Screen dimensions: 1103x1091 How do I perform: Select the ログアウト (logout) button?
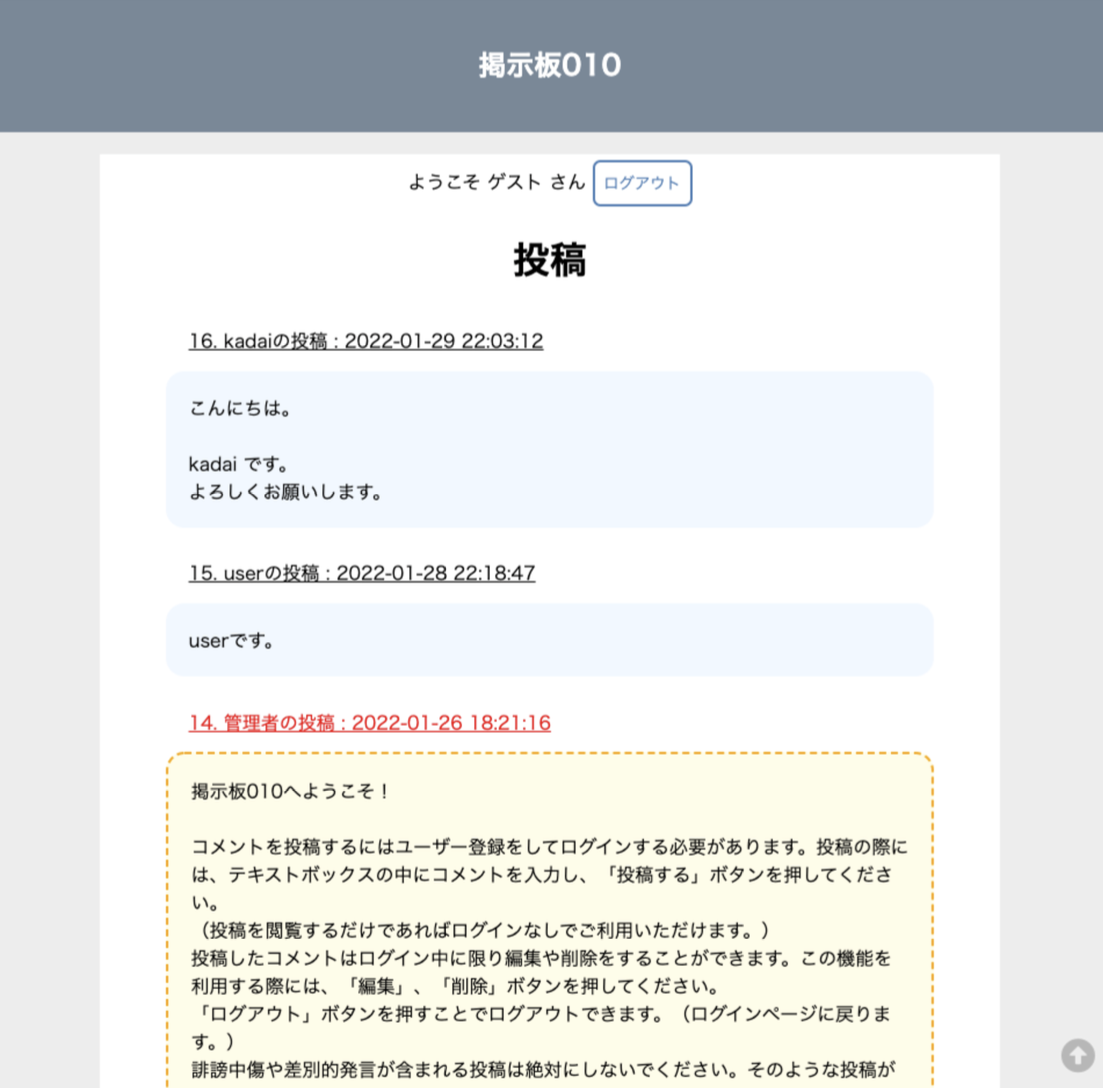pos(642,183)
